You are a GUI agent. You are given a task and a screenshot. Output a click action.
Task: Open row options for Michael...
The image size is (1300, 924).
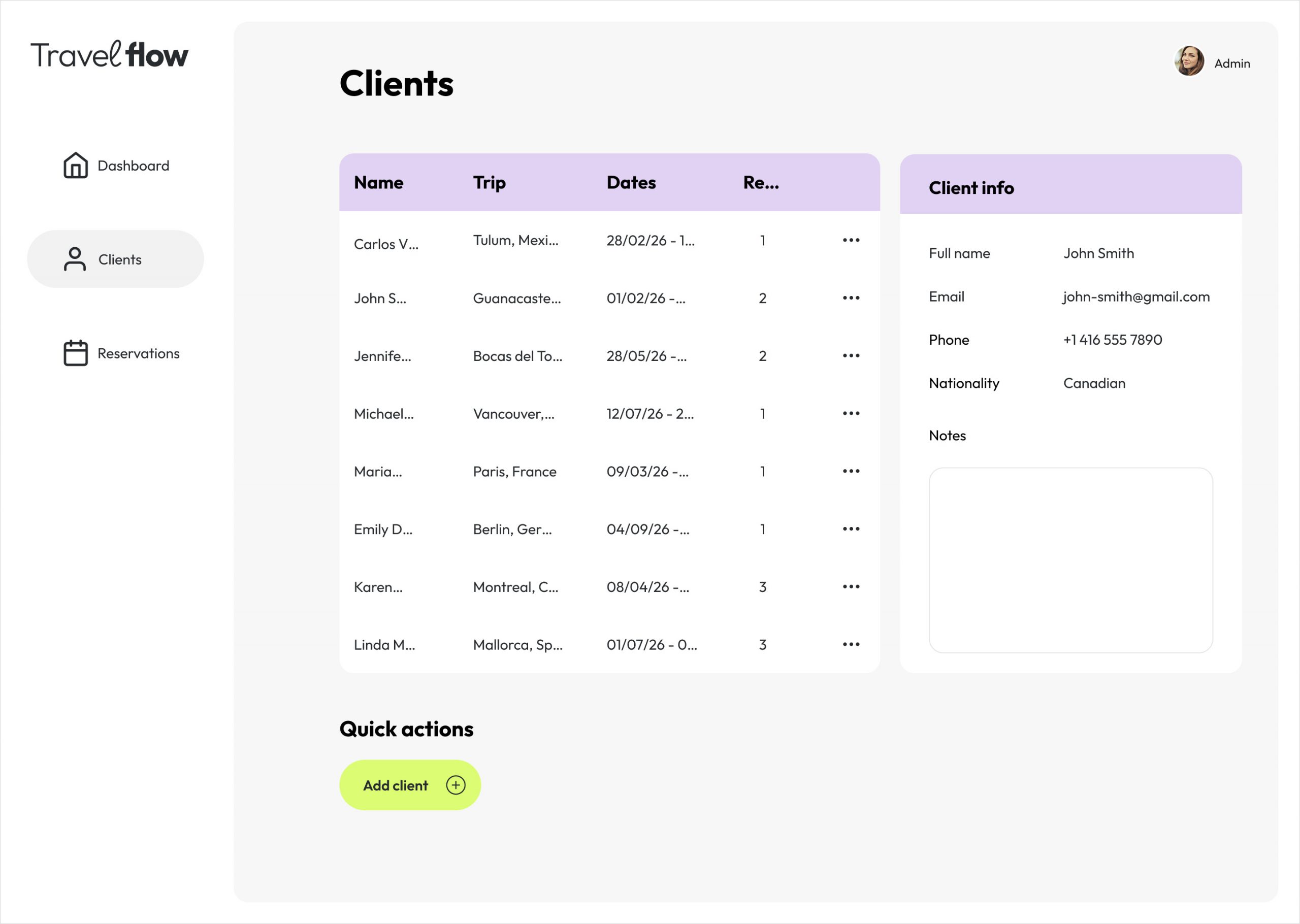[851, 413]
